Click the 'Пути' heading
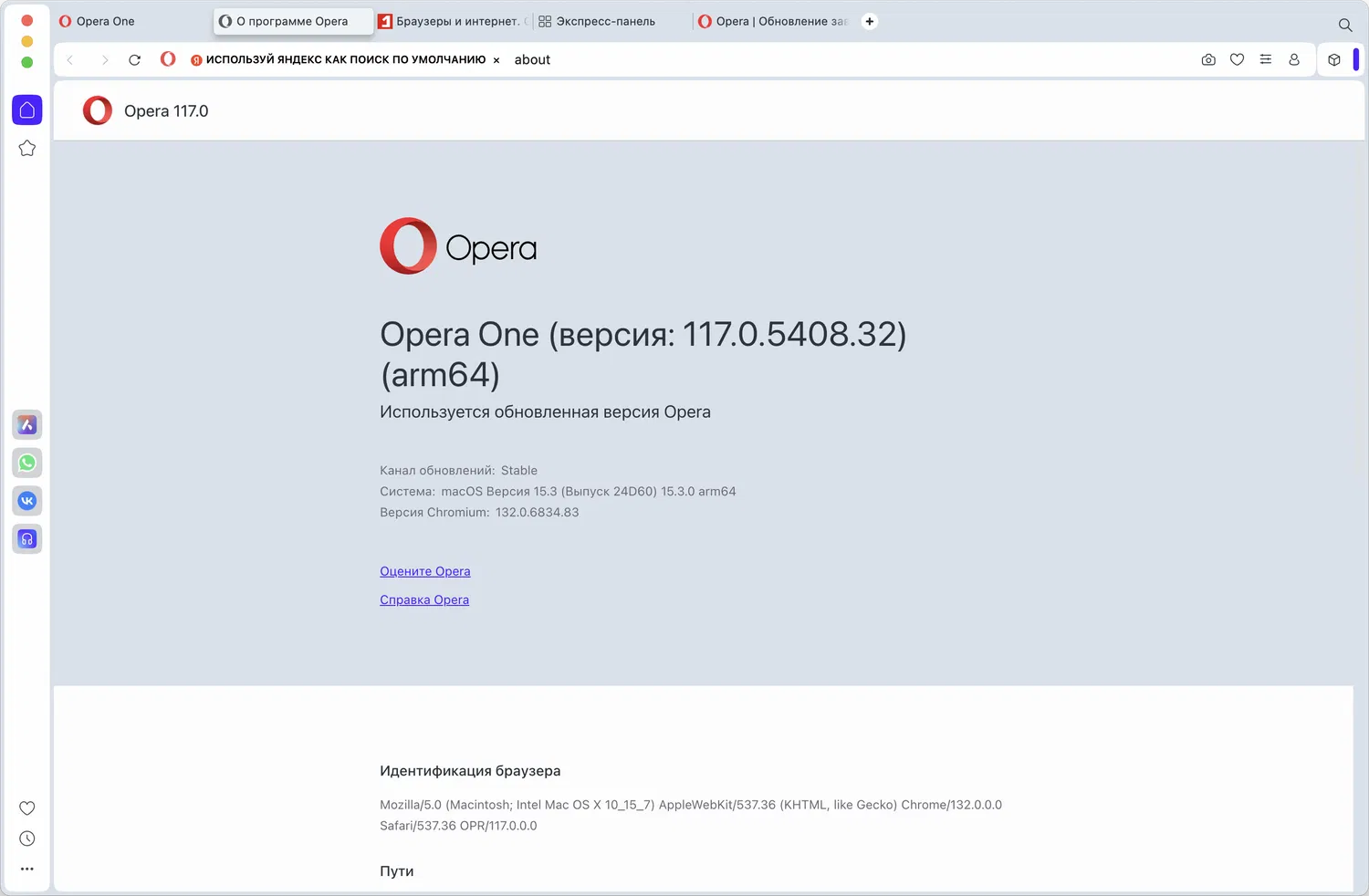 point(397,871)
